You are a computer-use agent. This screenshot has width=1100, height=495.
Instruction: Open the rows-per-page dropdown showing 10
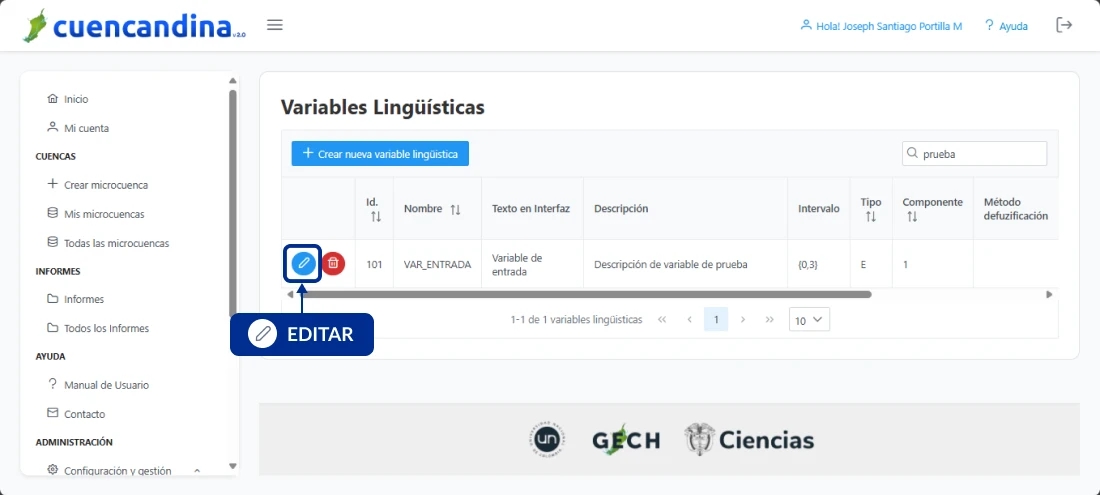pos(809,319)
